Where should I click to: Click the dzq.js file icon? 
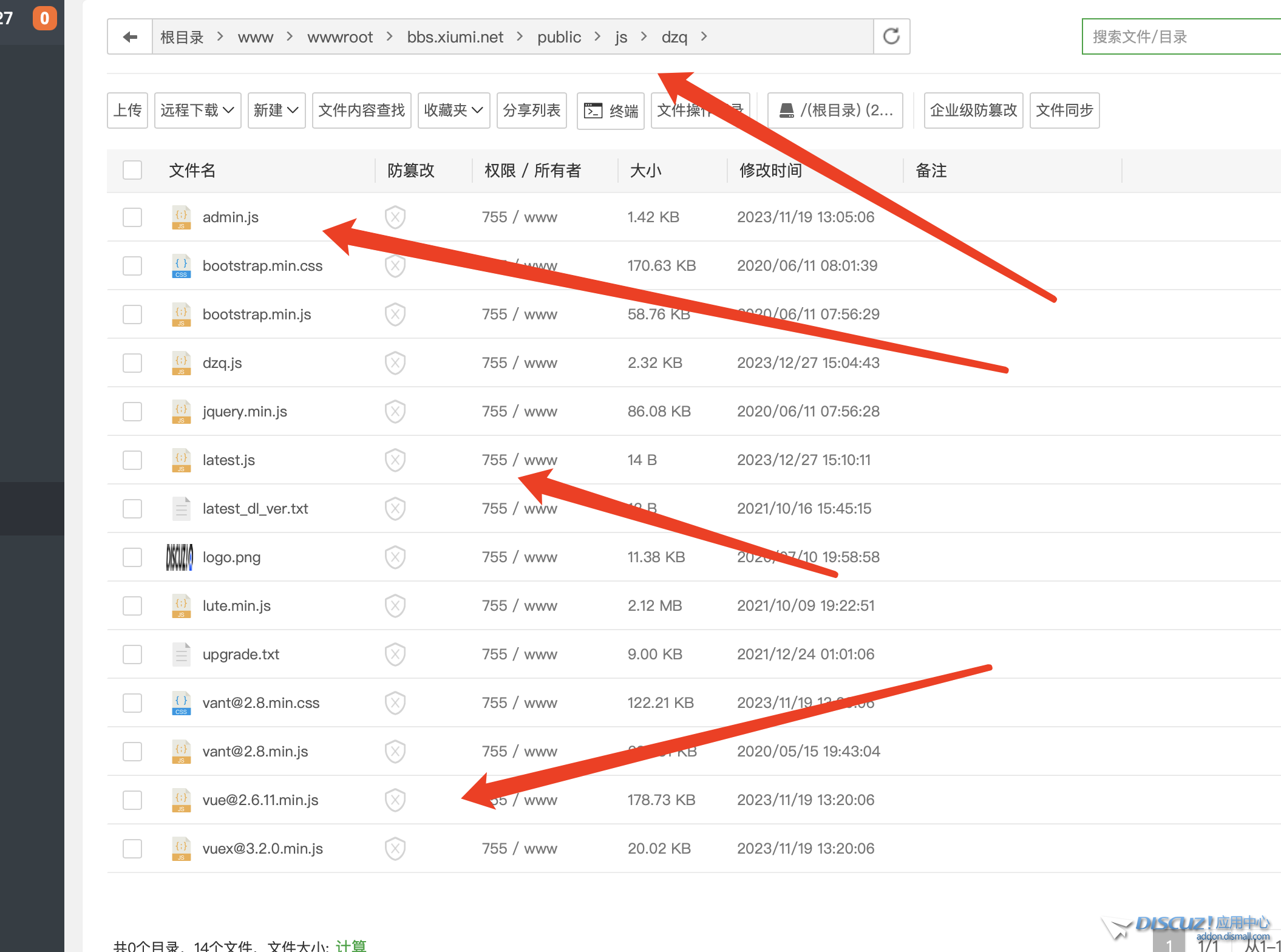pyautogui.click(x=181, y=362)
